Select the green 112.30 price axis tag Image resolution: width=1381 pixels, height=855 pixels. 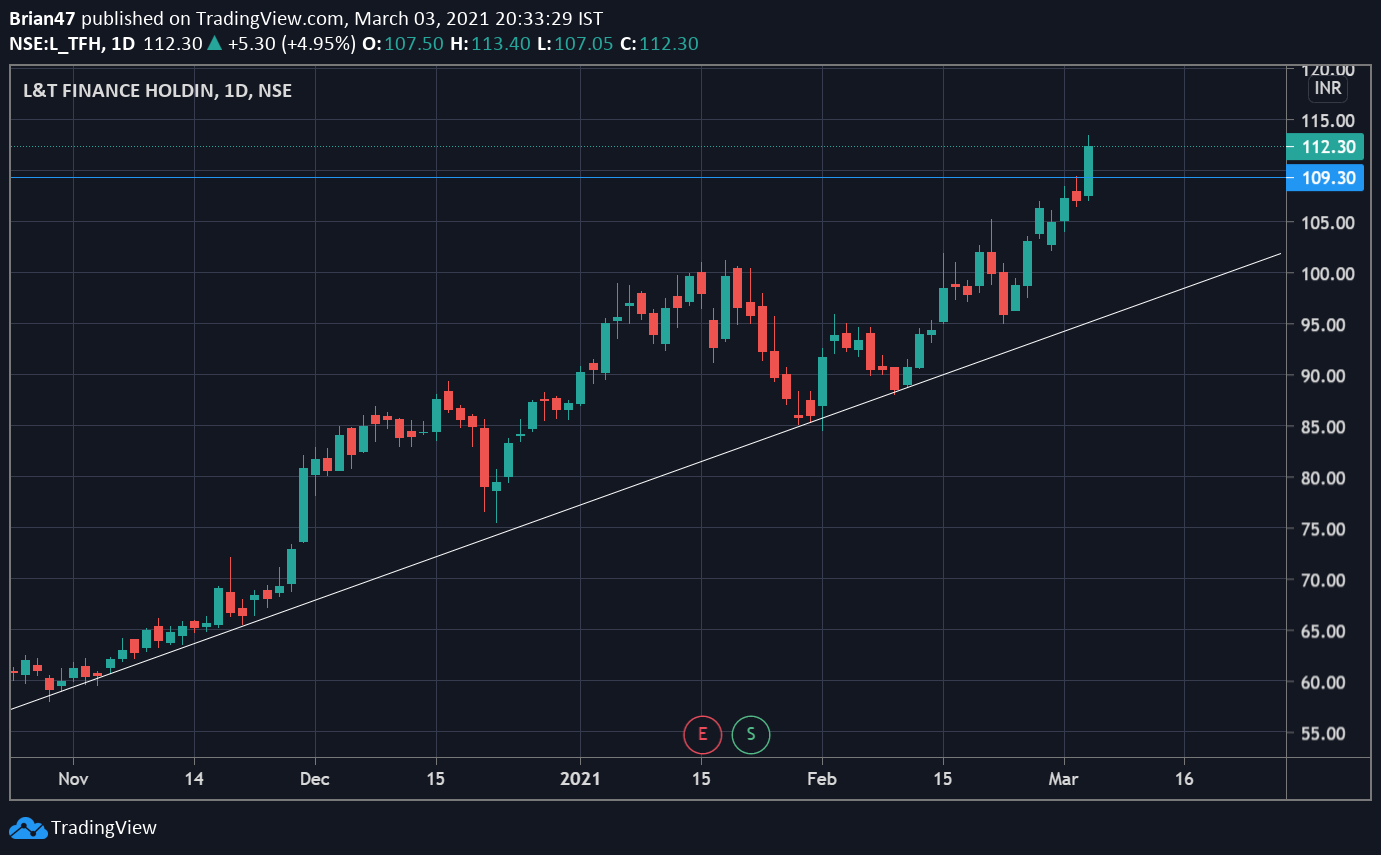(1327, 147)
